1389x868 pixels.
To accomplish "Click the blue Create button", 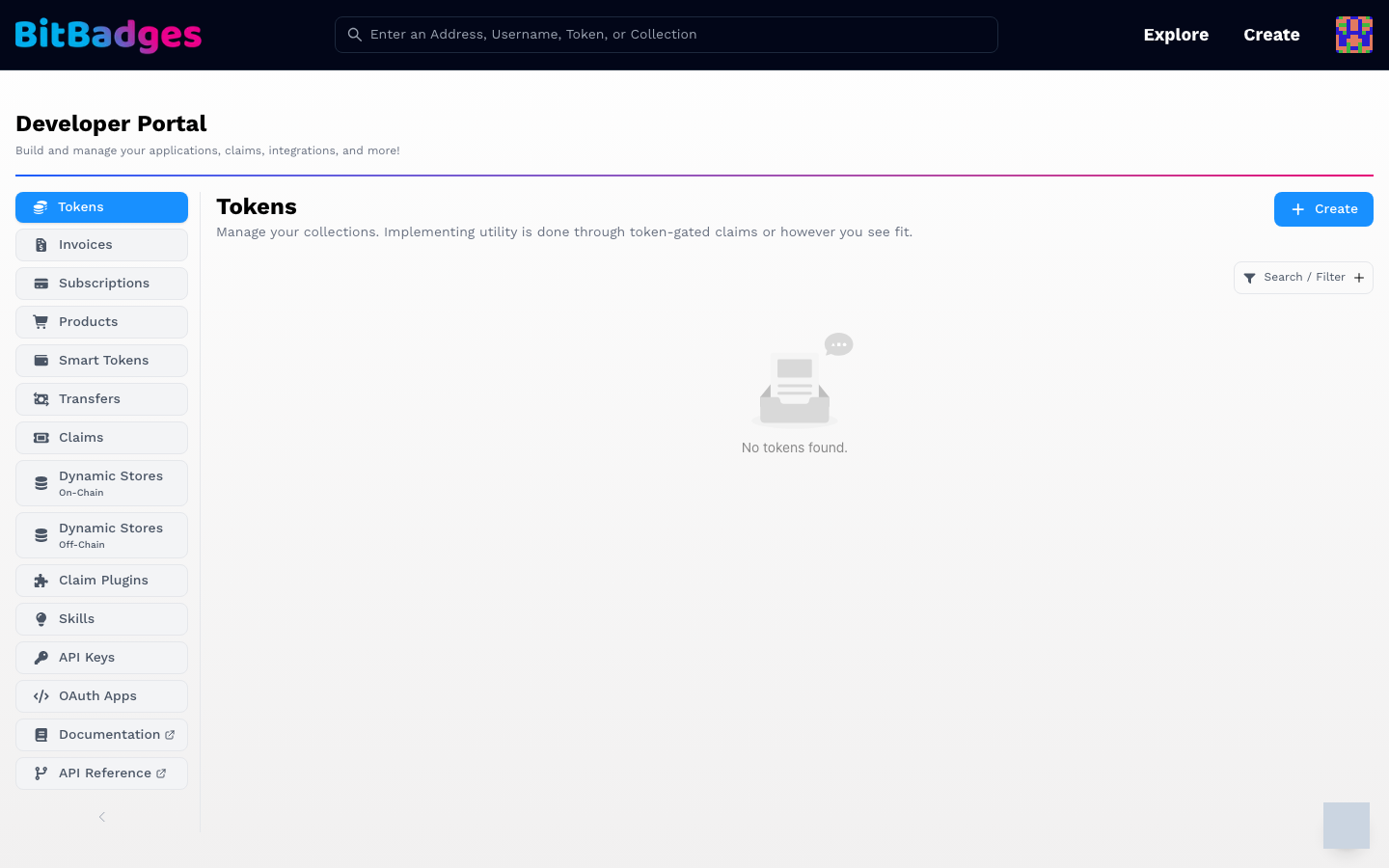I will [x=1323, y=209].
